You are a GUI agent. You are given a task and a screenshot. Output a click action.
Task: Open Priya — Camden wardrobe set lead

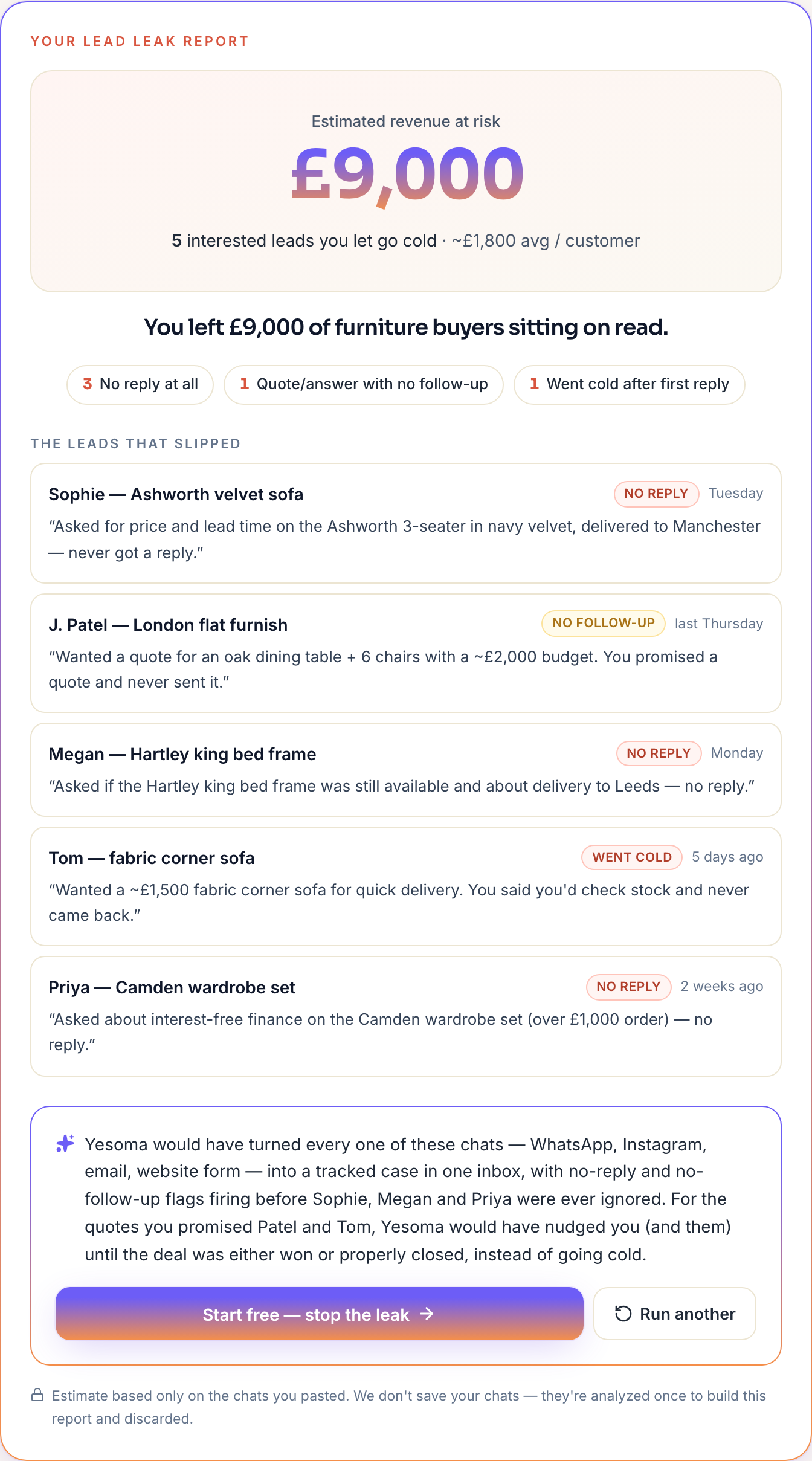click(406, 1016)
